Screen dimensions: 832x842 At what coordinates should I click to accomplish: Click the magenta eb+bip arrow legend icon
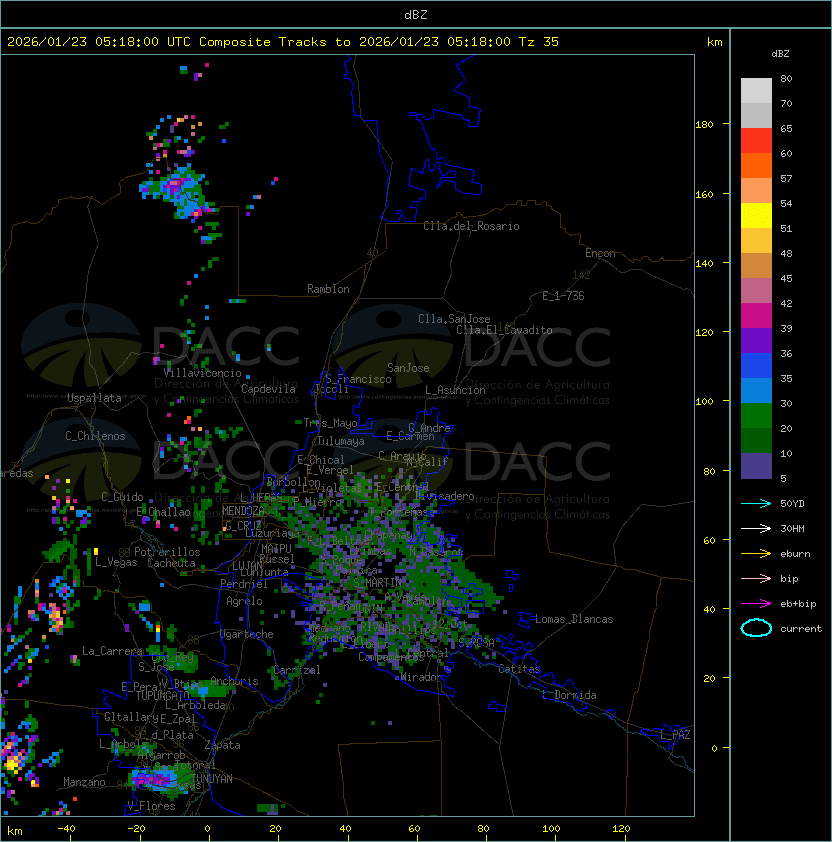(756, 604)
